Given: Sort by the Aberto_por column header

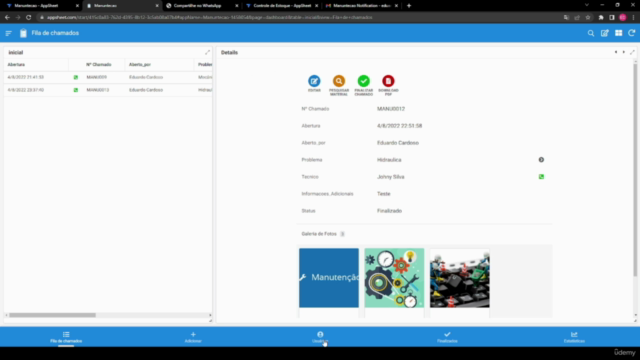Looking at the screenshot, I should point(140,64).
